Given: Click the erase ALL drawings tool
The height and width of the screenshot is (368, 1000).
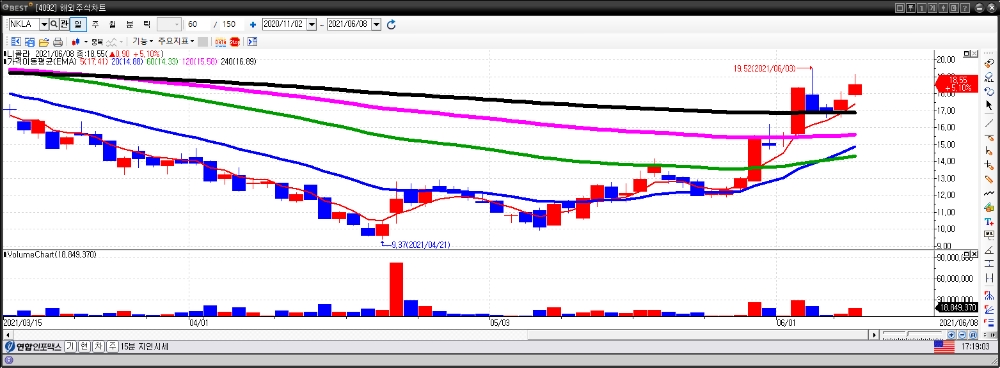Looking at the screenshot, I should click(989, 77).
